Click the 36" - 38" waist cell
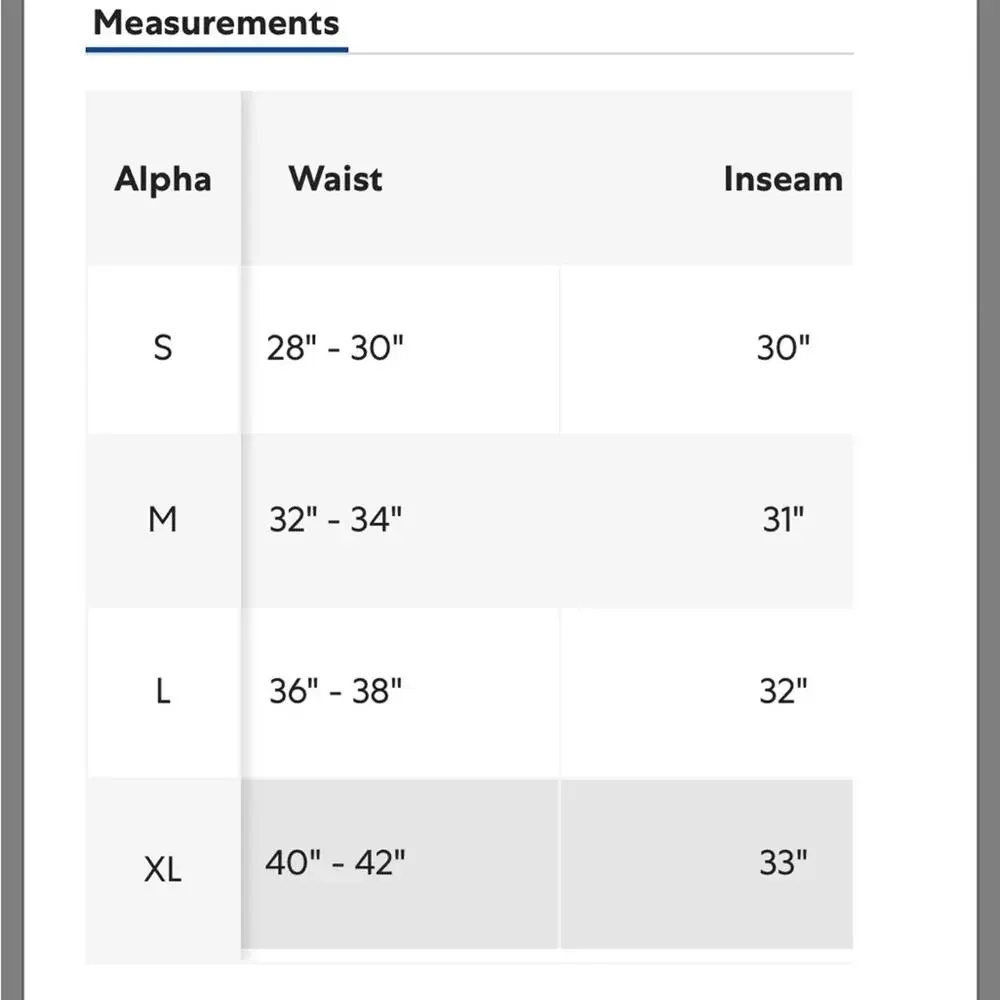The image size is (1000, 1000). click(401, 691)
